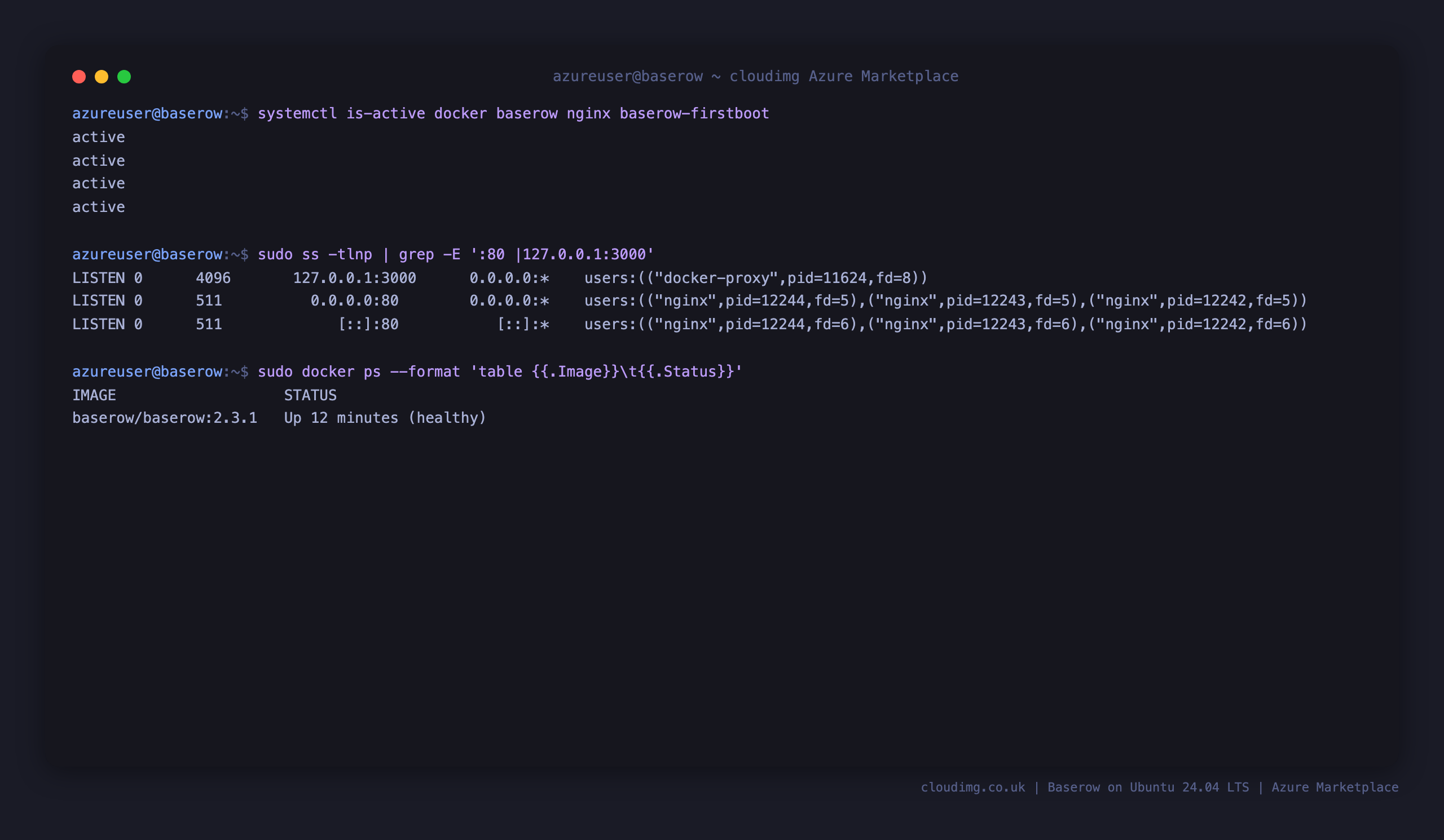Click the yellow minimize window button
This screenshot has width=1444, height=840.
102,77
